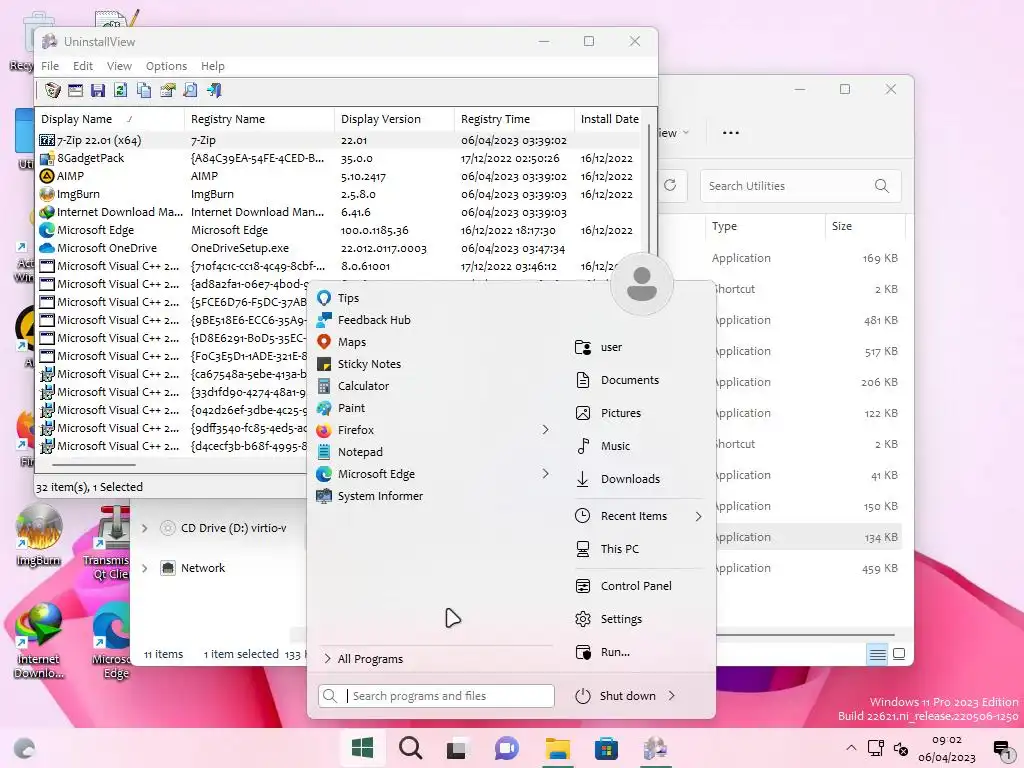Sort by the Registry Time column header

pos(514,119)
